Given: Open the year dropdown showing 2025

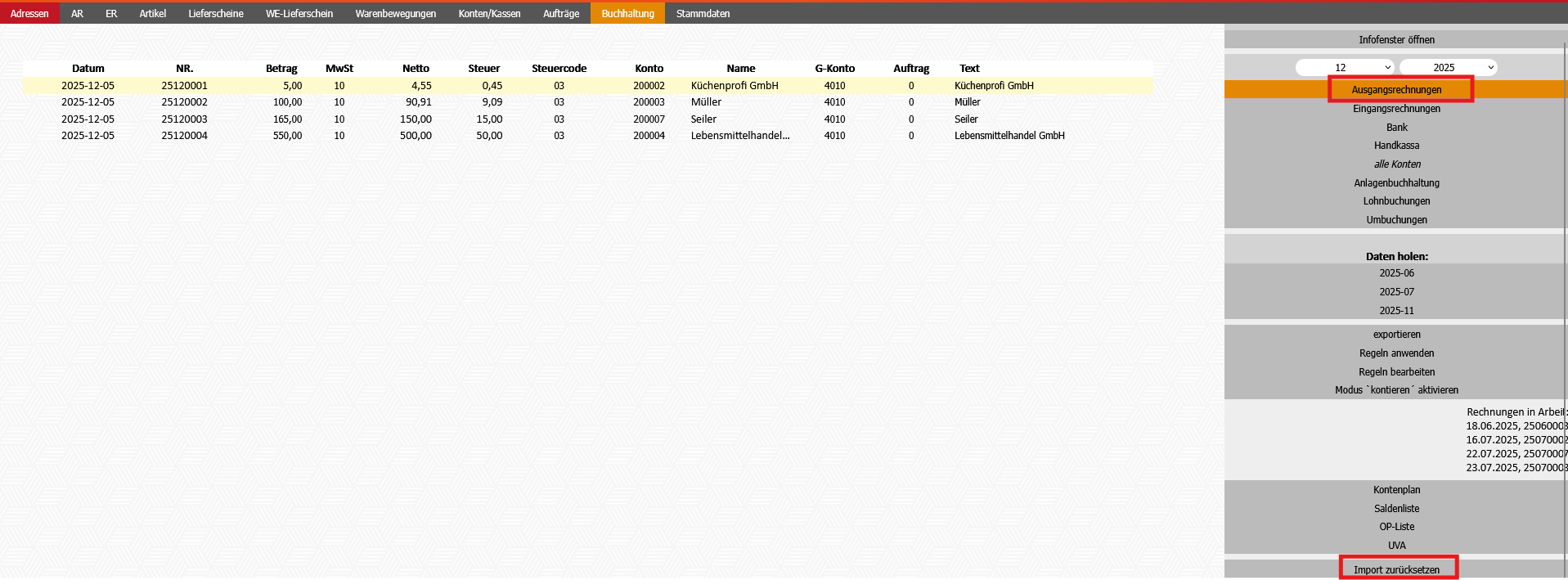Looking at the screenshot, I should pos(1447,68).
